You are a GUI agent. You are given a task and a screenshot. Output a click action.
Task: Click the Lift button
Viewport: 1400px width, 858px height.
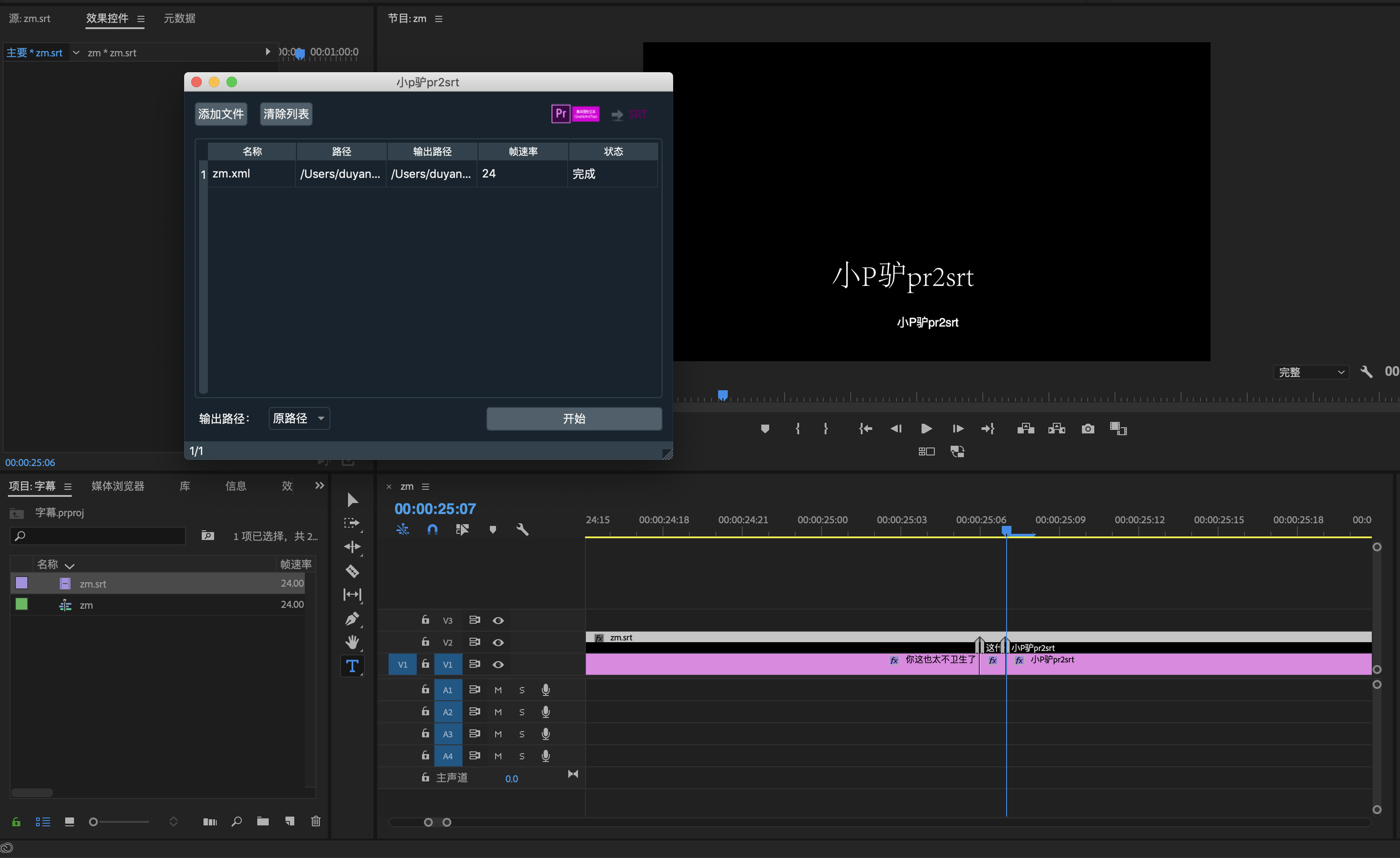pos(1026,429)
